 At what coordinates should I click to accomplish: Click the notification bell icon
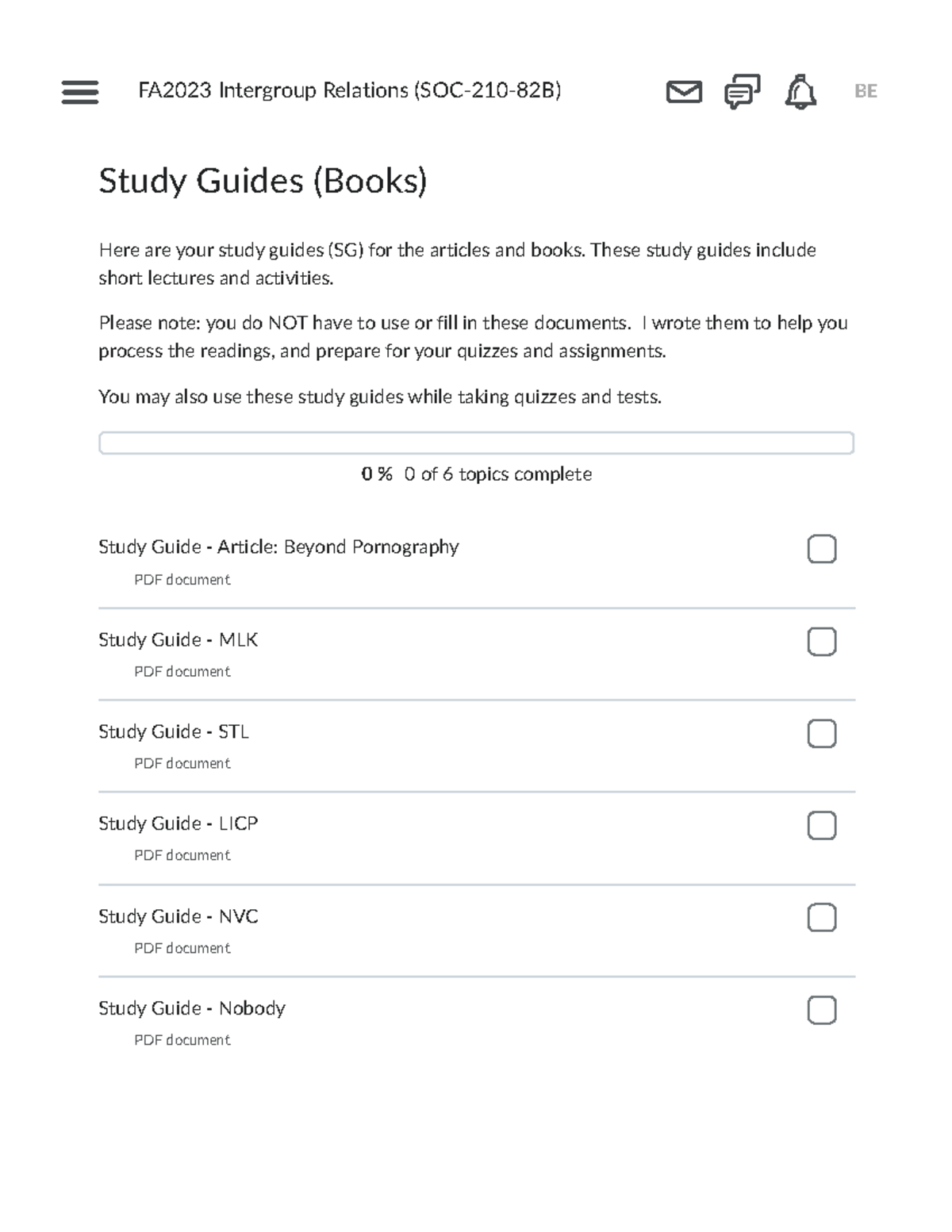coord(800,93)
